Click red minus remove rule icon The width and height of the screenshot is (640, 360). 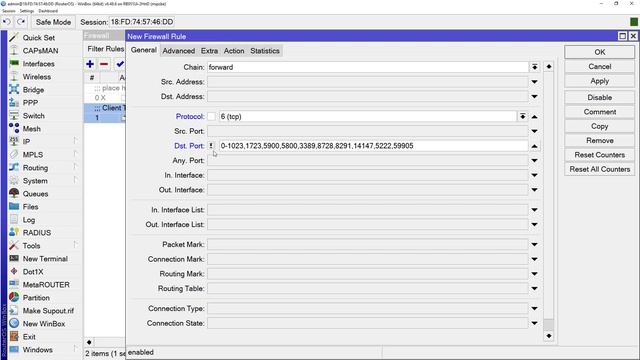104,64
